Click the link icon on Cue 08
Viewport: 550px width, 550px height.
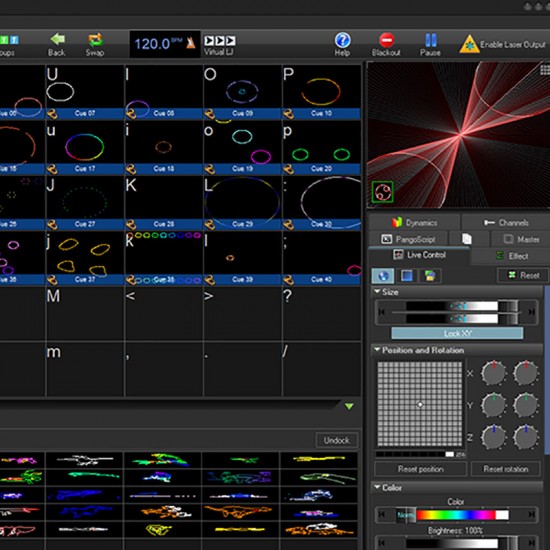tap(131, 114)
